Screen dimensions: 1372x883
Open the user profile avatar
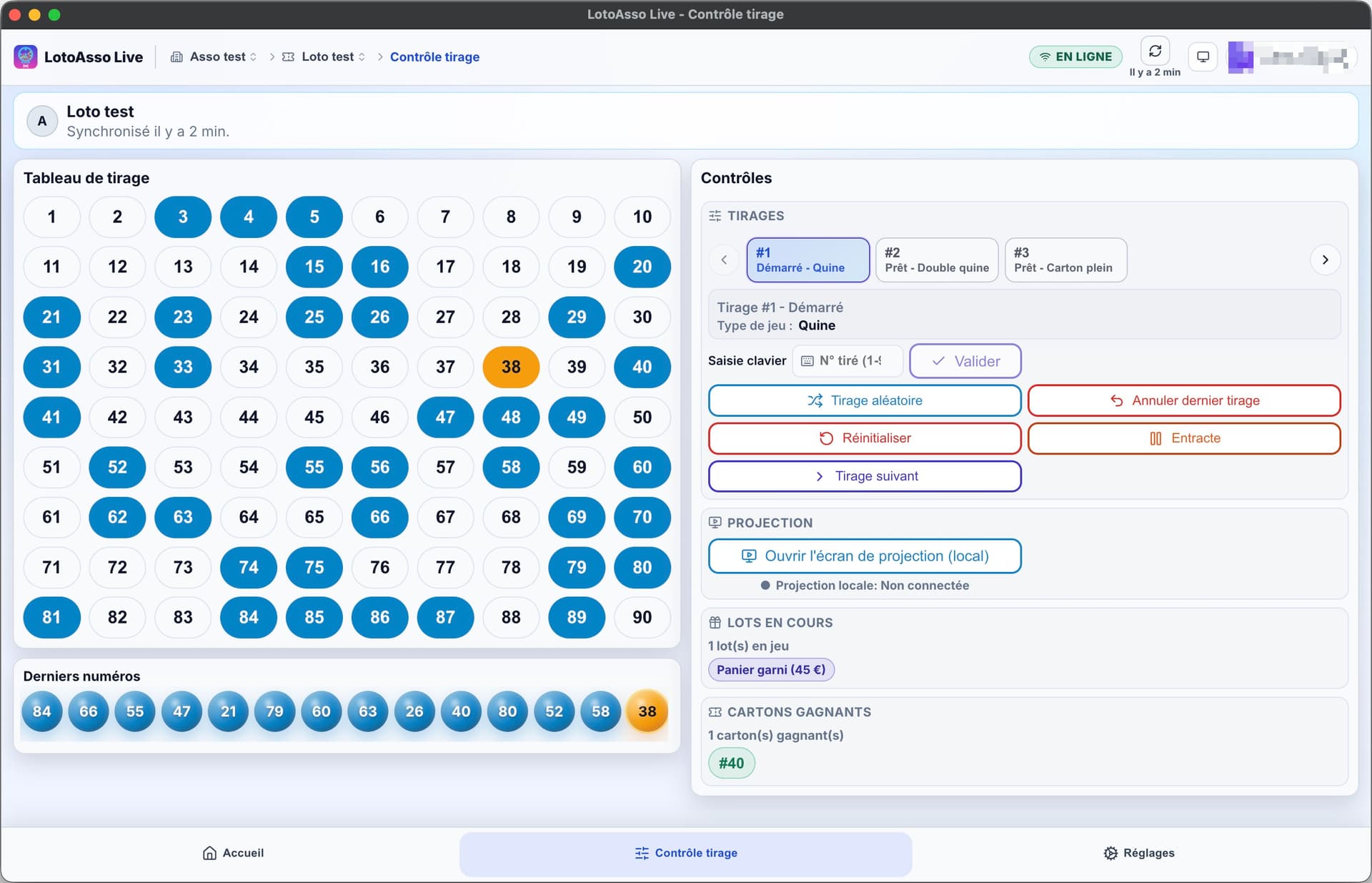click(x=1241, y=57)
